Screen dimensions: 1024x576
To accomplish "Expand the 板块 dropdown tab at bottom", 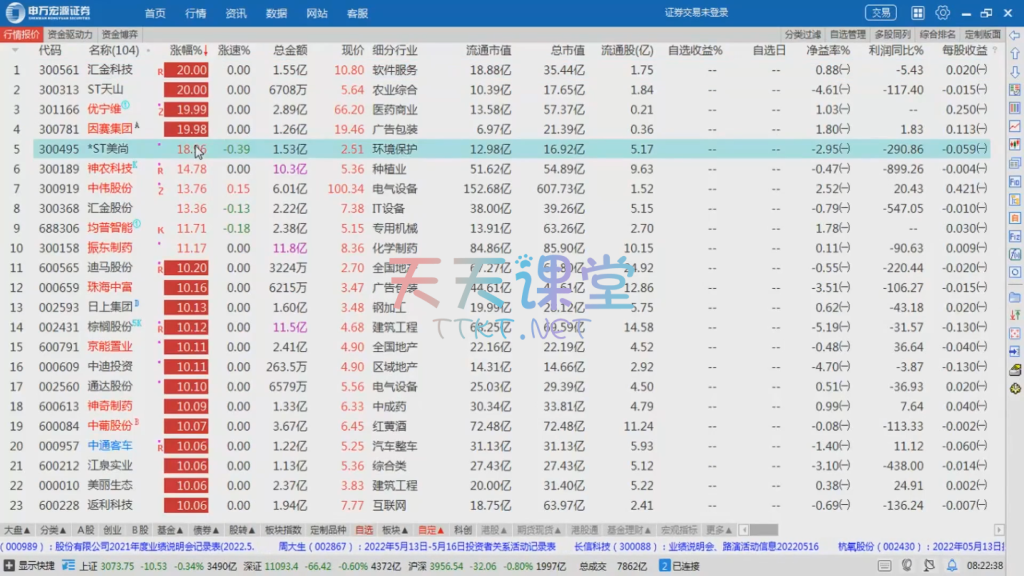I will 394,530.
